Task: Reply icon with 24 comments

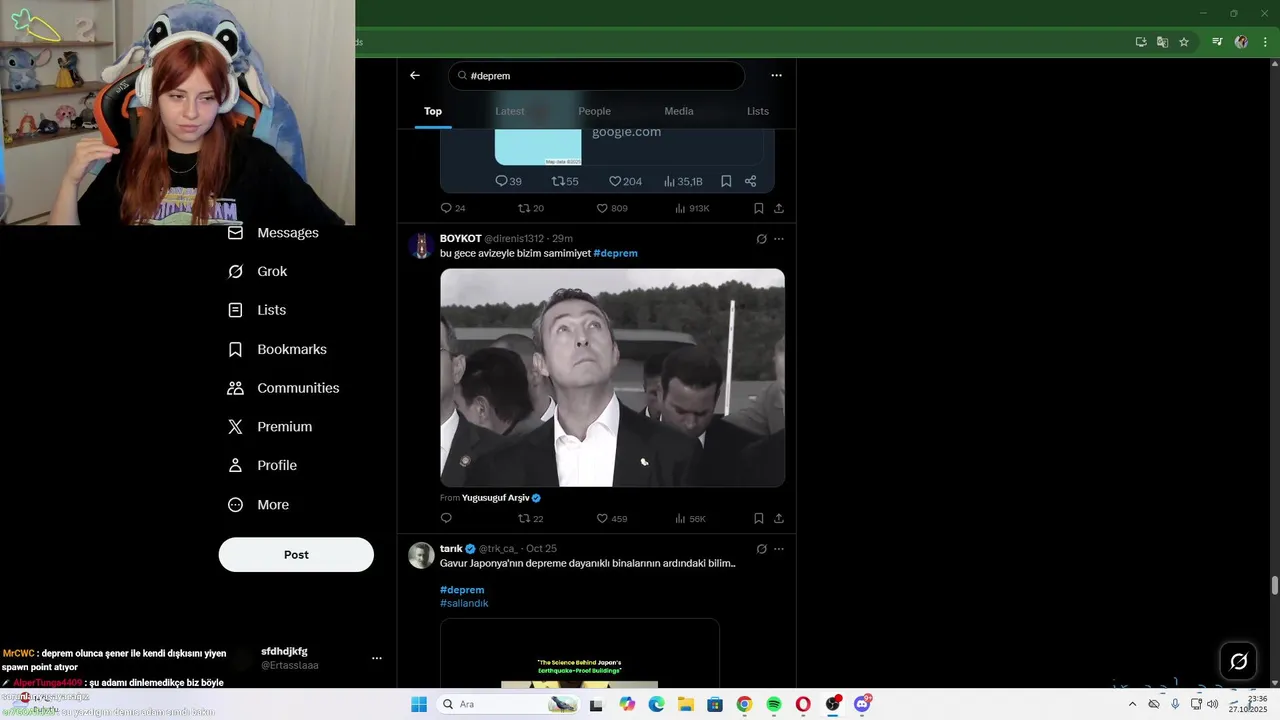Action: click(x=453, y=208)
